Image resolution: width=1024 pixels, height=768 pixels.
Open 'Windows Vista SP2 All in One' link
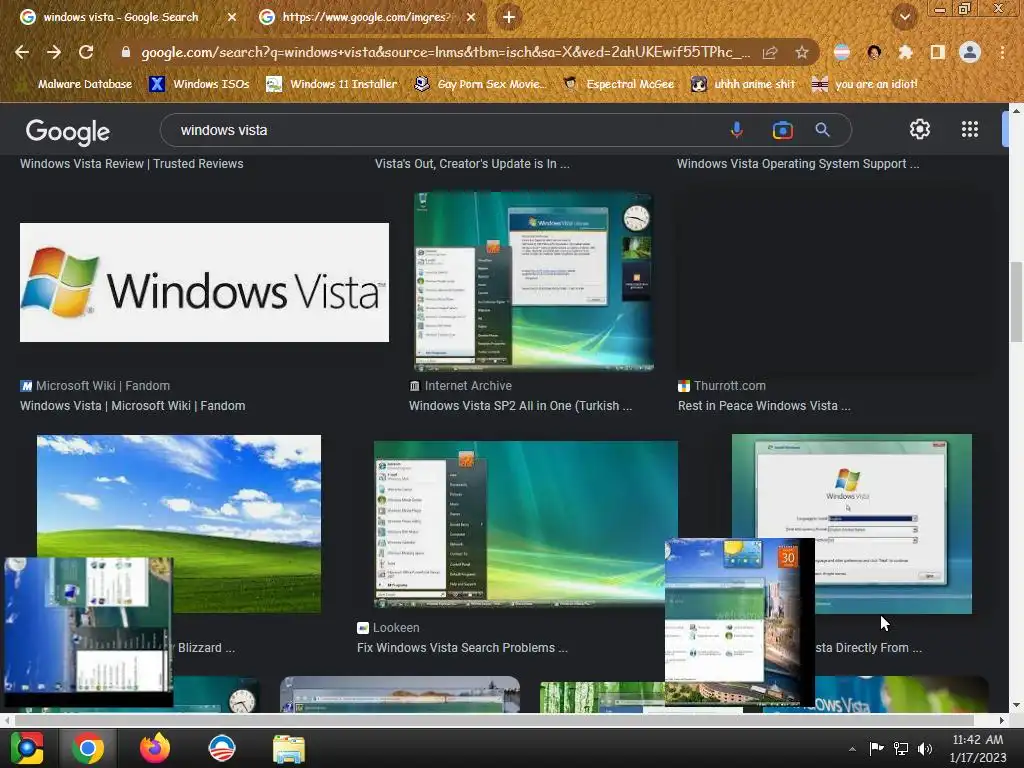point(520,406)
